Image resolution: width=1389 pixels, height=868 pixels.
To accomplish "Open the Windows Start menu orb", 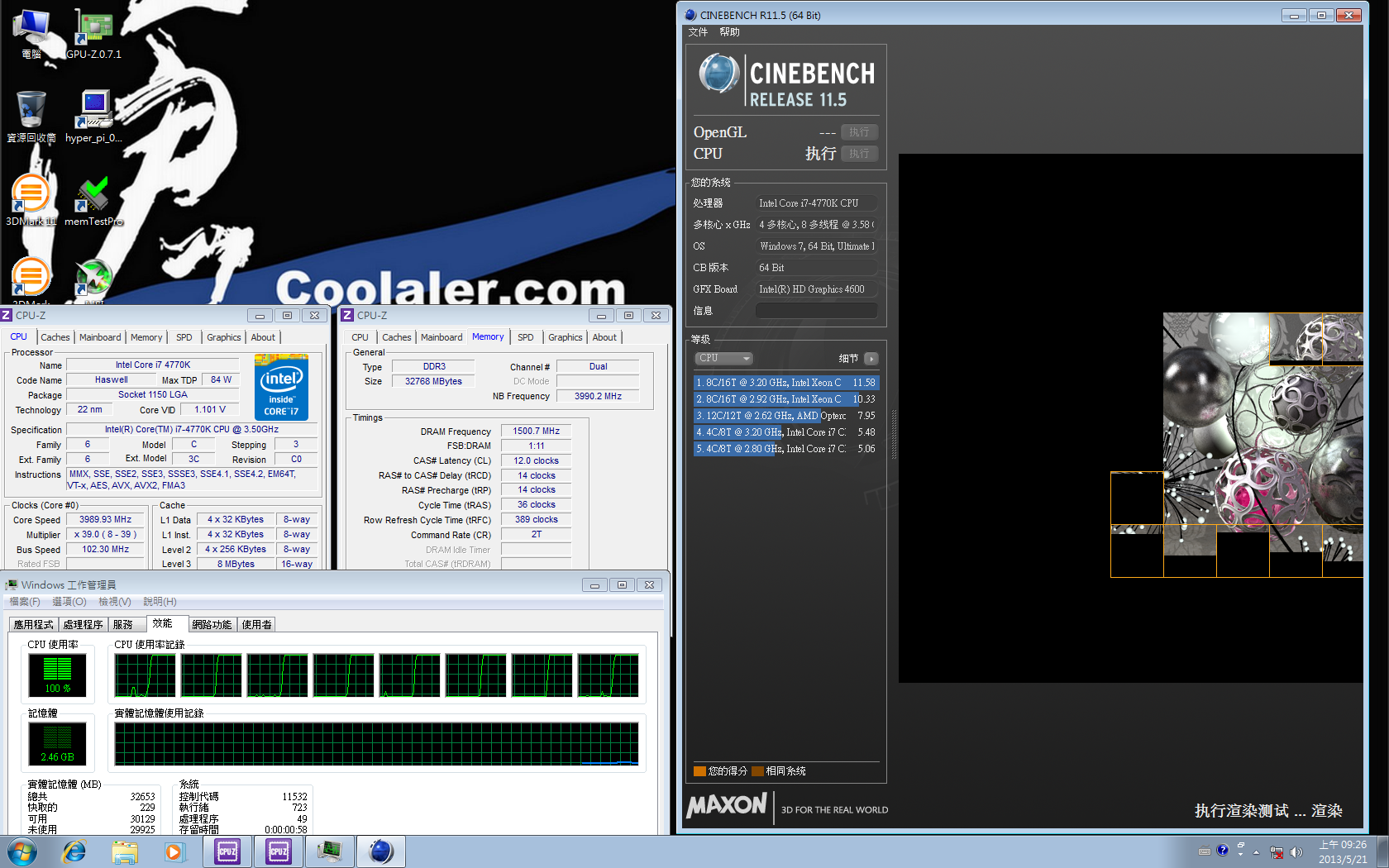I will click(22, 851).
